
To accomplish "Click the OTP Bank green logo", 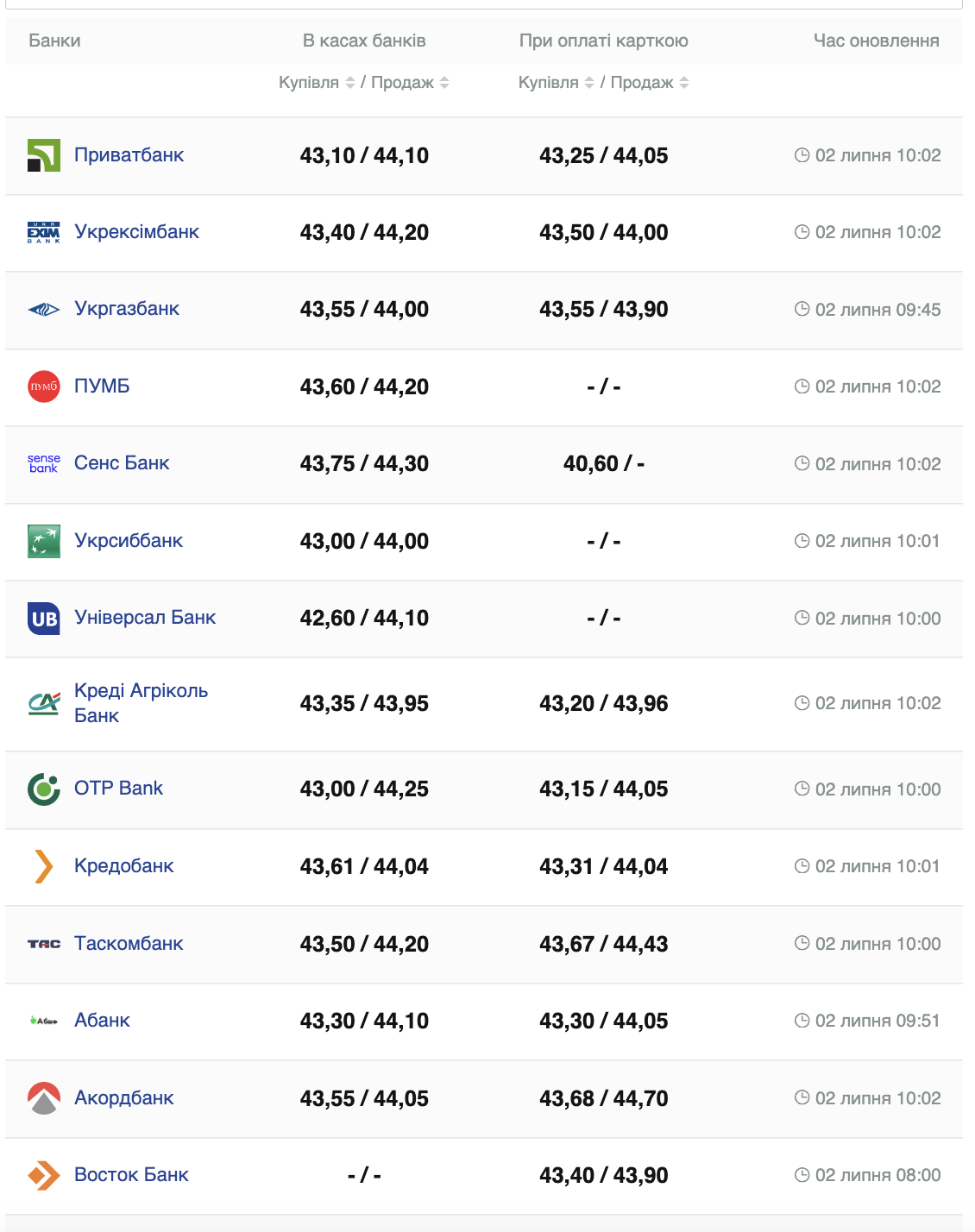I will (x=44, y=789).
